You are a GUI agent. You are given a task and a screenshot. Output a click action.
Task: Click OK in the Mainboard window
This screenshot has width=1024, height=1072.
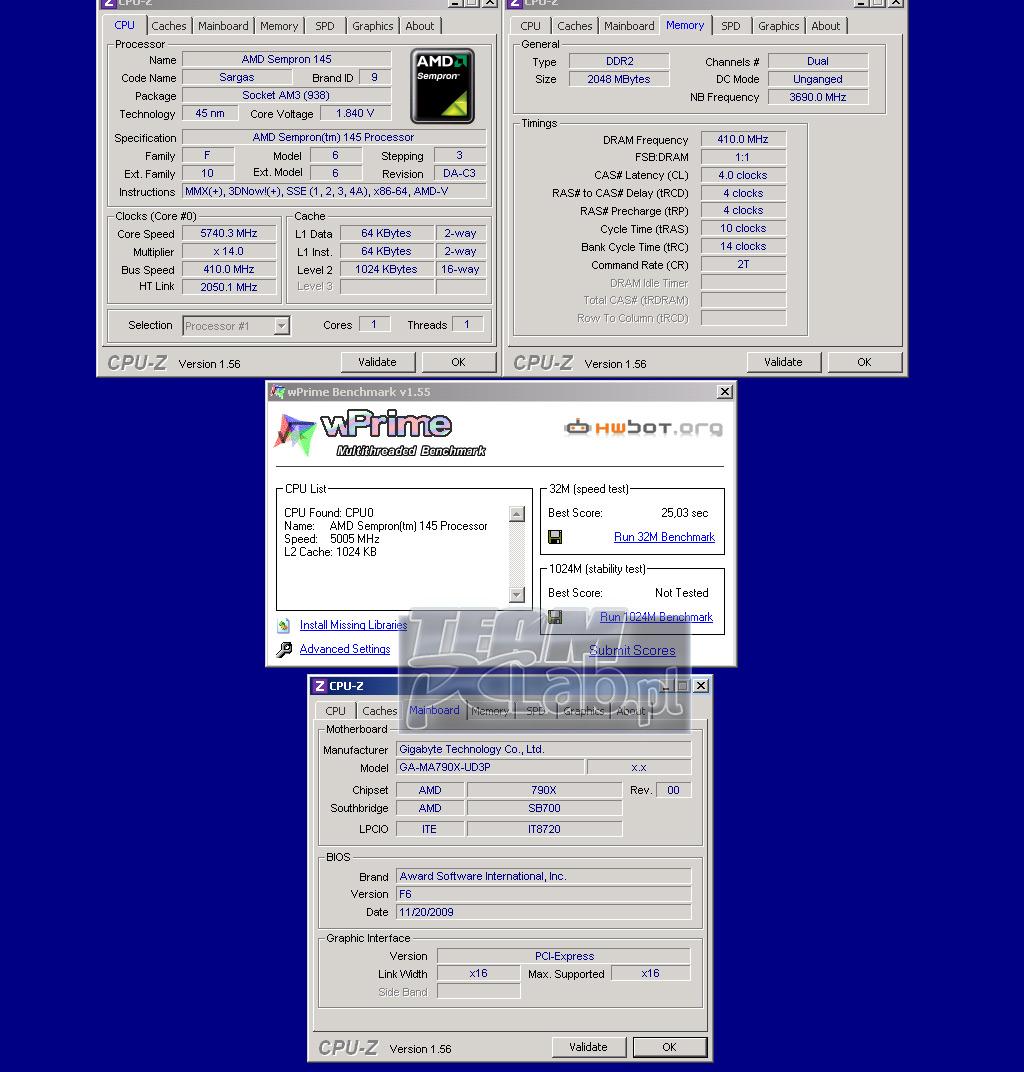[x=669, y=1047]
